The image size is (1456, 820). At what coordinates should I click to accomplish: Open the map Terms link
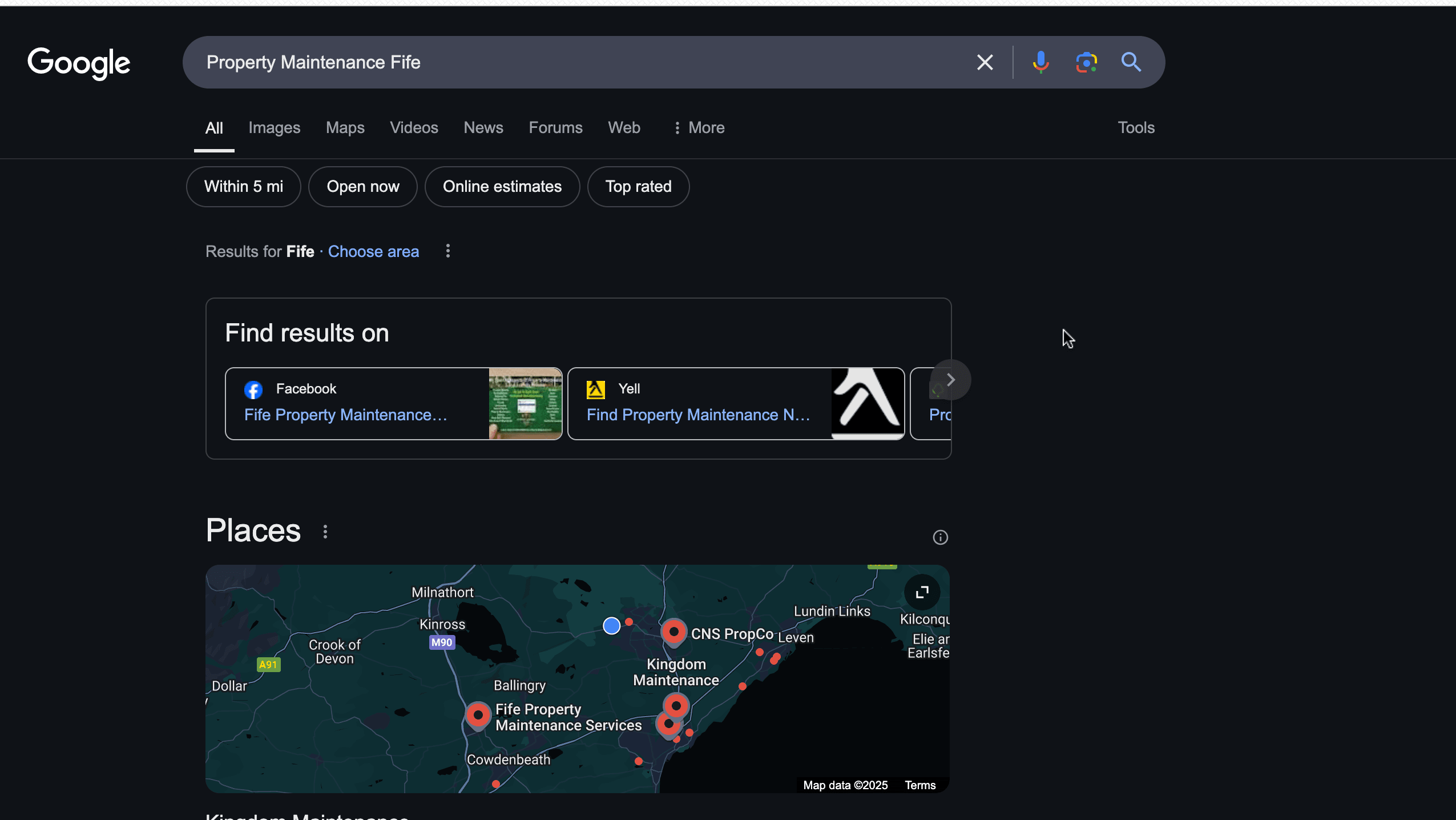pyautogui.click(x=920, y=786)
